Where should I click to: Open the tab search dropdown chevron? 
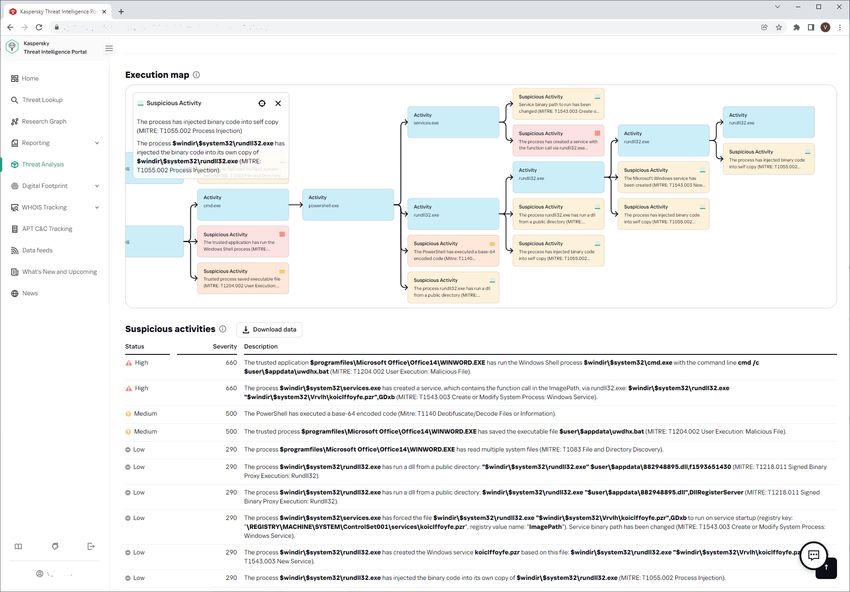(777, 7)
